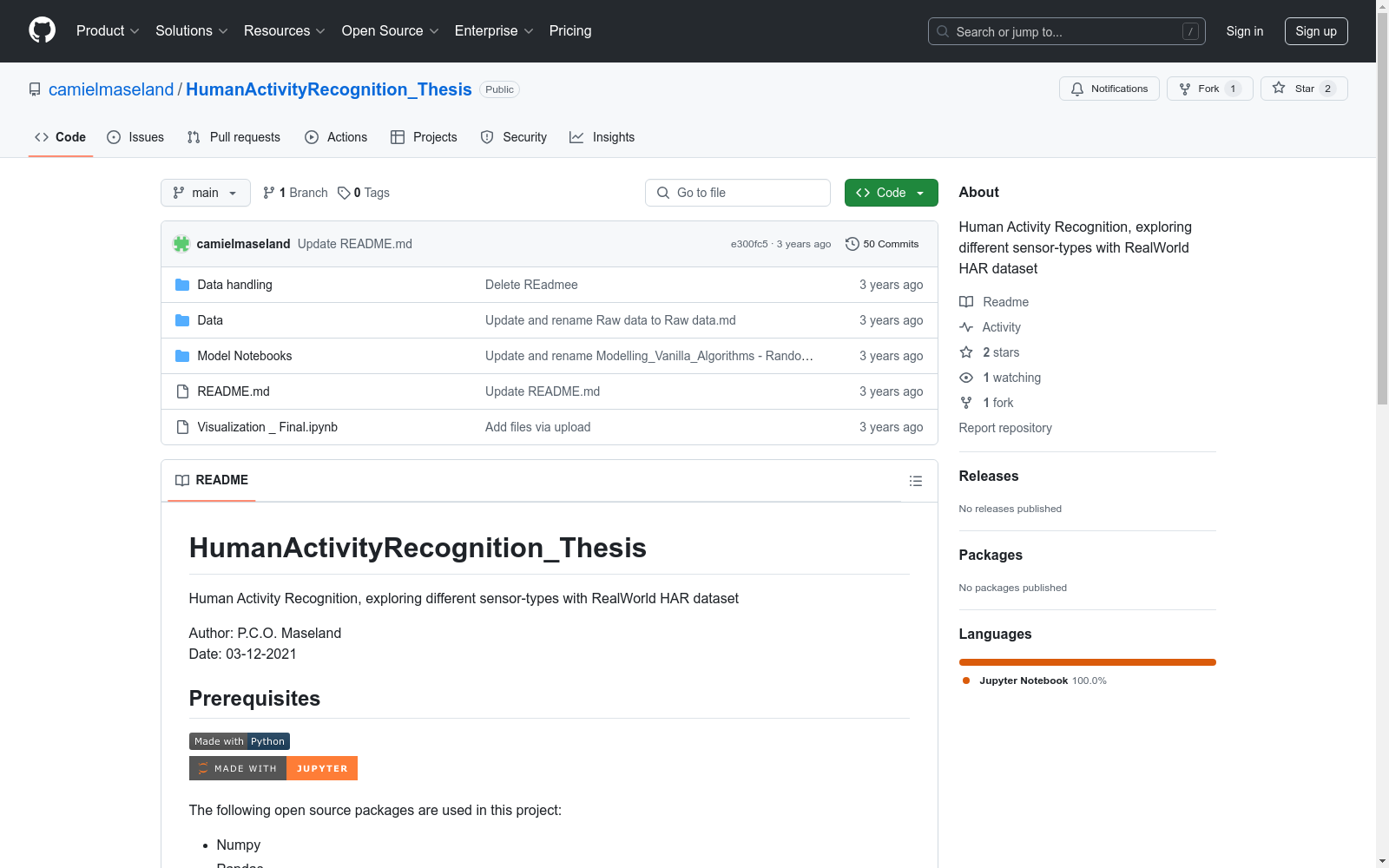The height and width of the screenshot is (868, 1389).
Task: Switch to the Issues tab
Action: point(135,137)
